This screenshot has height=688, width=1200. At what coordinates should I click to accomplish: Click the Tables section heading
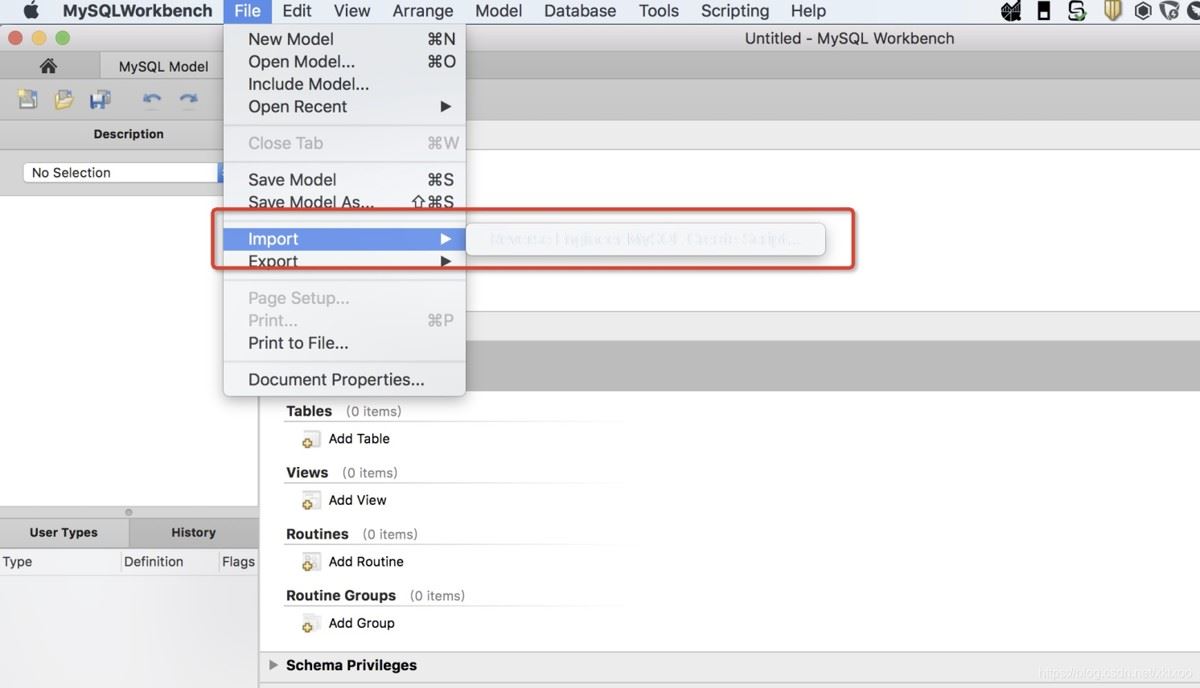(309, 411)
